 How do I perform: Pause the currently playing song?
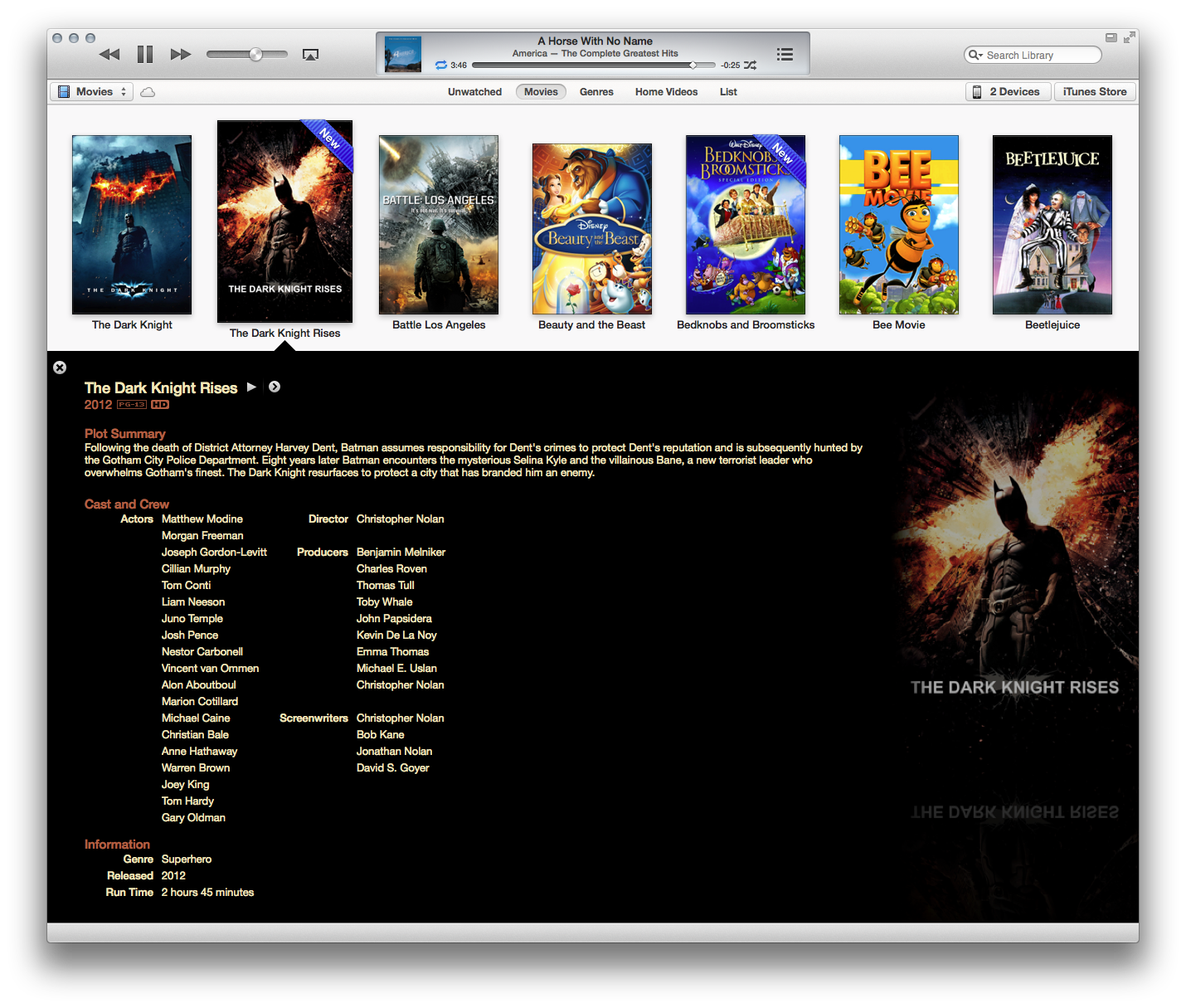[145, 54]
